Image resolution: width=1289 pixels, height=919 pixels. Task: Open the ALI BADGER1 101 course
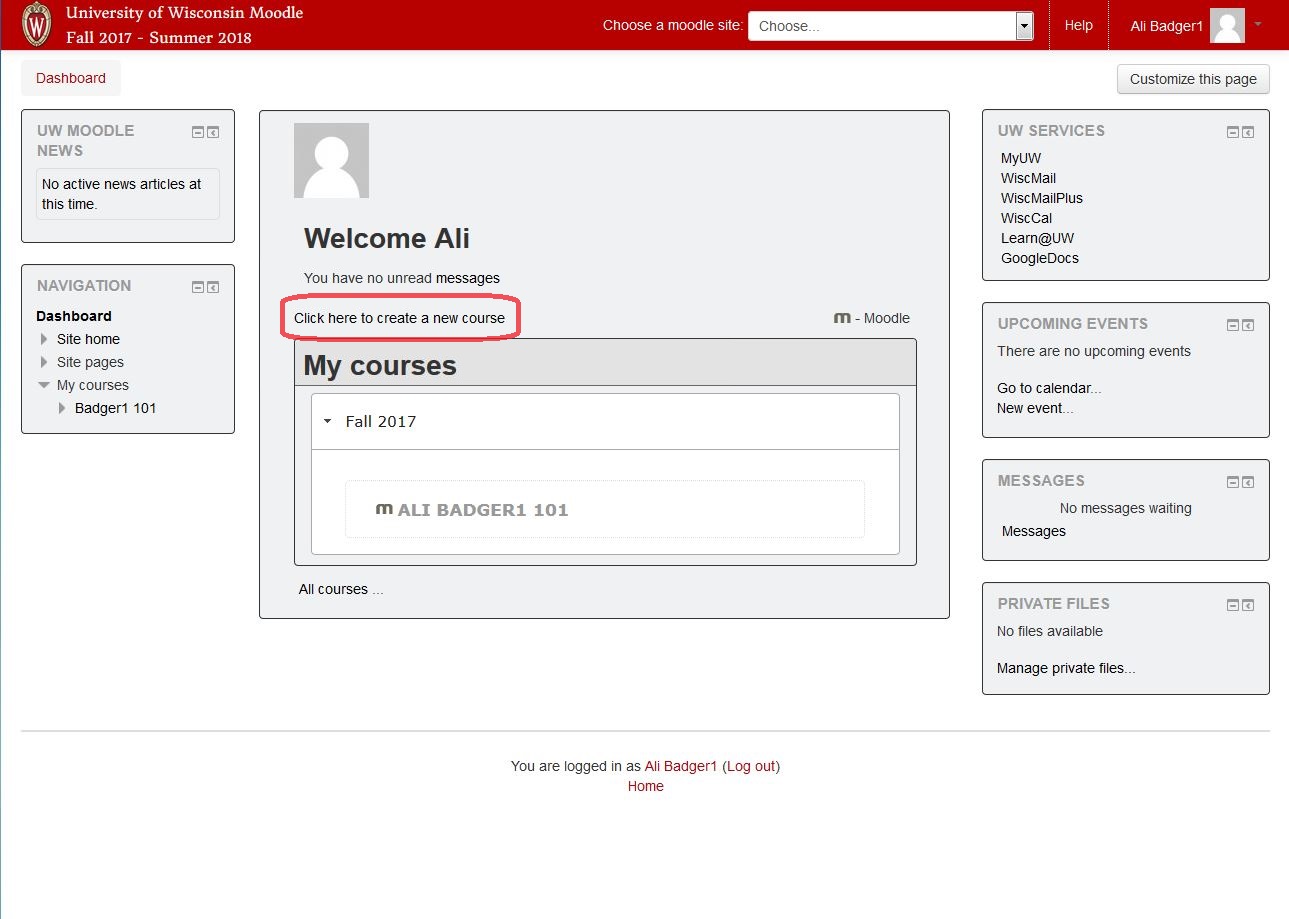[x=483, y=510]
